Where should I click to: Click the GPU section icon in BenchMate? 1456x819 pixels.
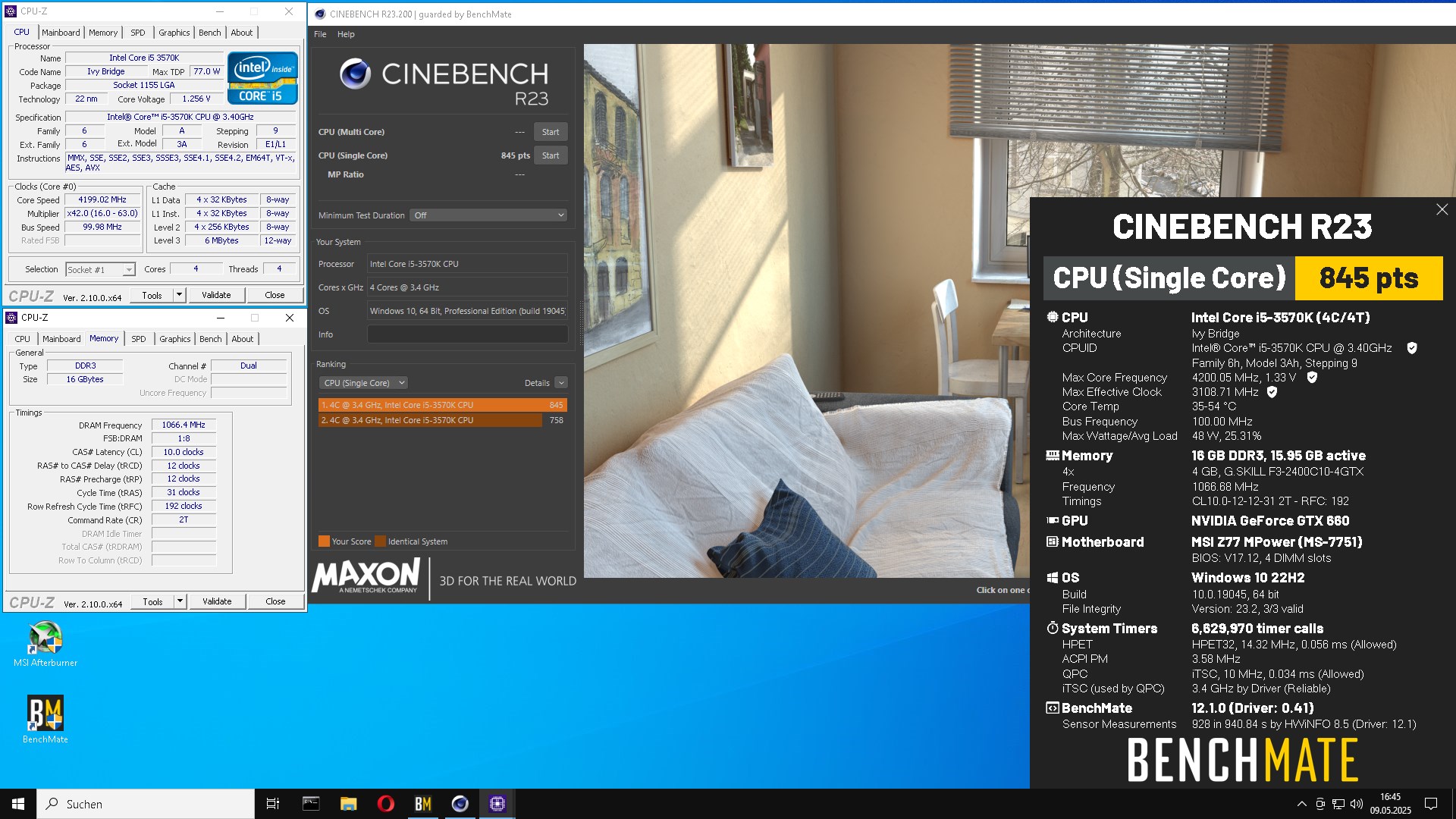point(1053,520)
